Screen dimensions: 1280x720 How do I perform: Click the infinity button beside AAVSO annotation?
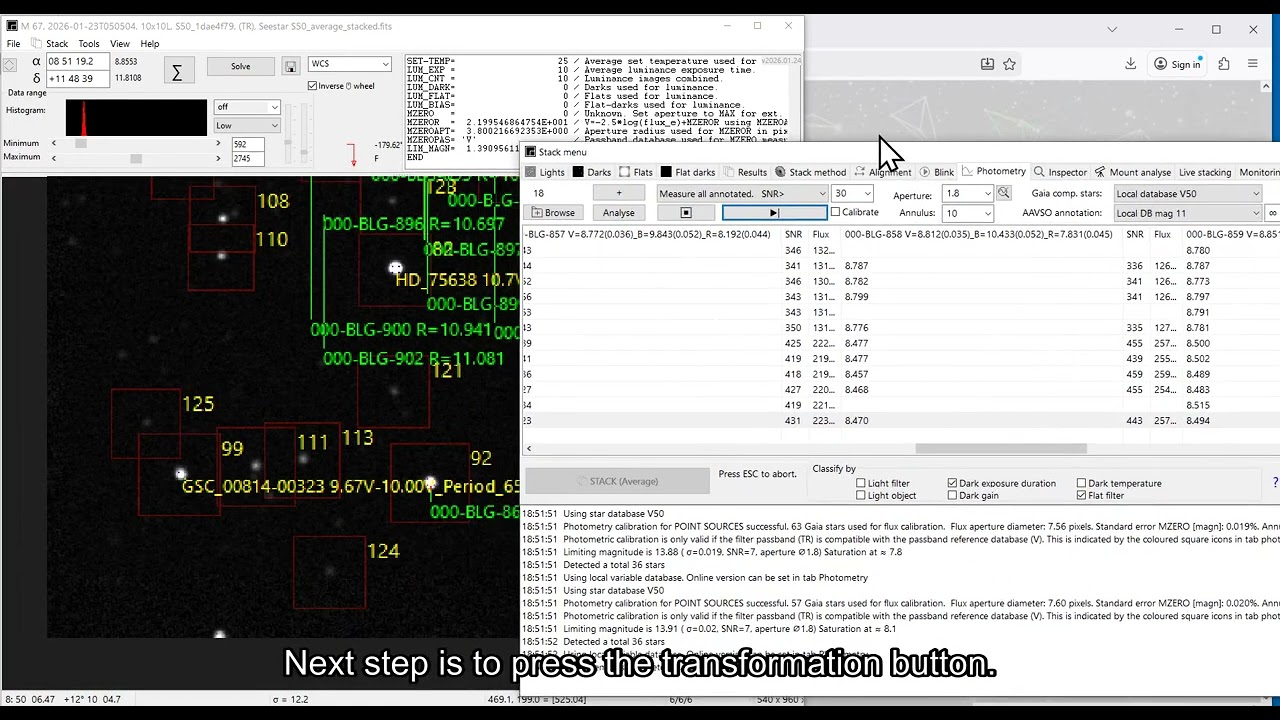1273,213
